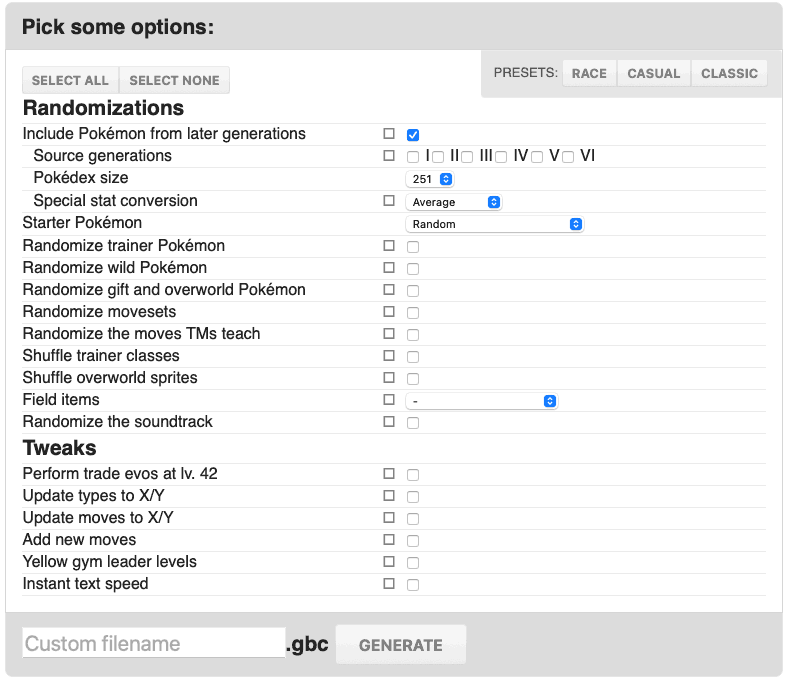Open the Pokédex size dropdown showing 251
This screenshot has height=681, width=789.
point(430,179)
